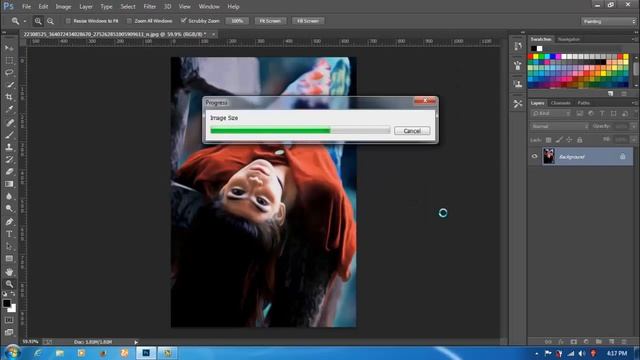The height and width of the screenshot is (360, 640).
Task: Click the create new group folder icon
Action: pyautogui.click(x=599, y=342)
